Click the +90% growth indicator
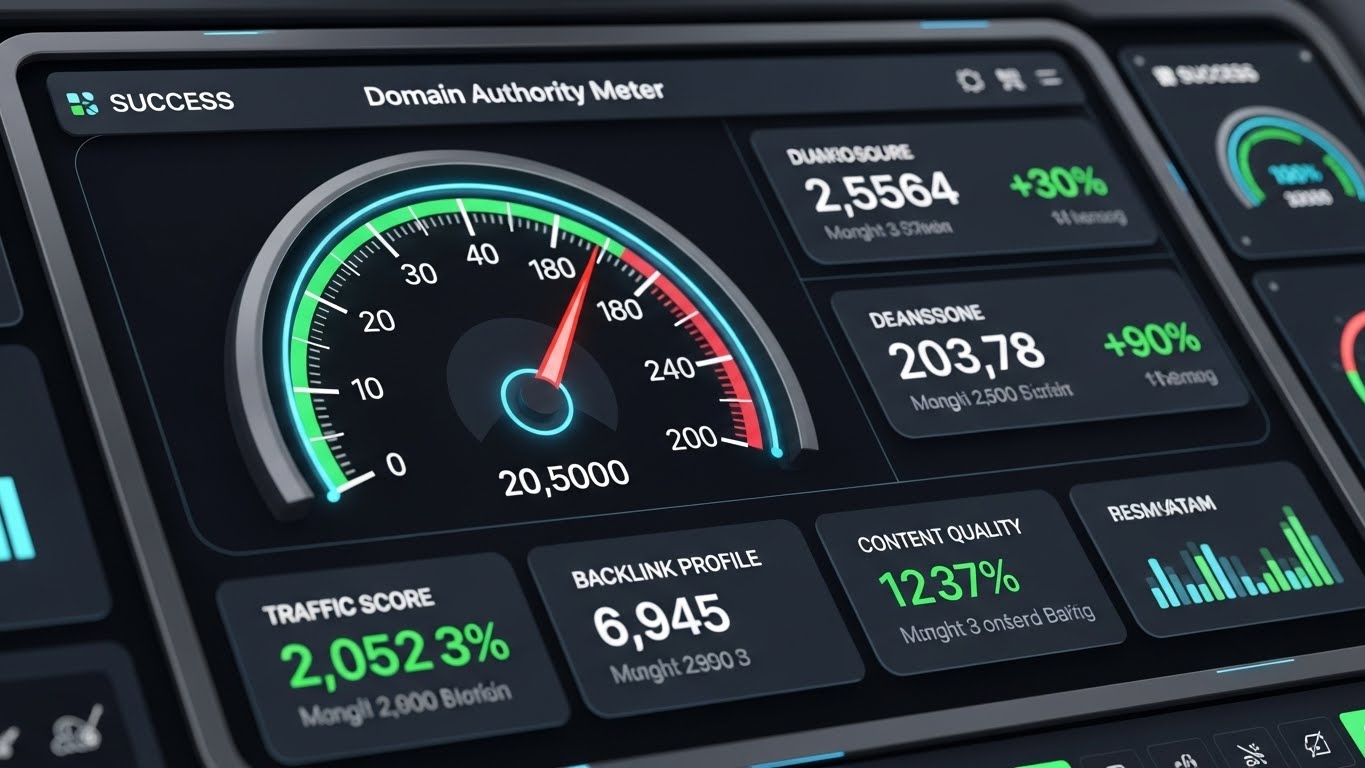Image resolution: width=1365 pixels, height=768 pixels. pos(1151,341)
